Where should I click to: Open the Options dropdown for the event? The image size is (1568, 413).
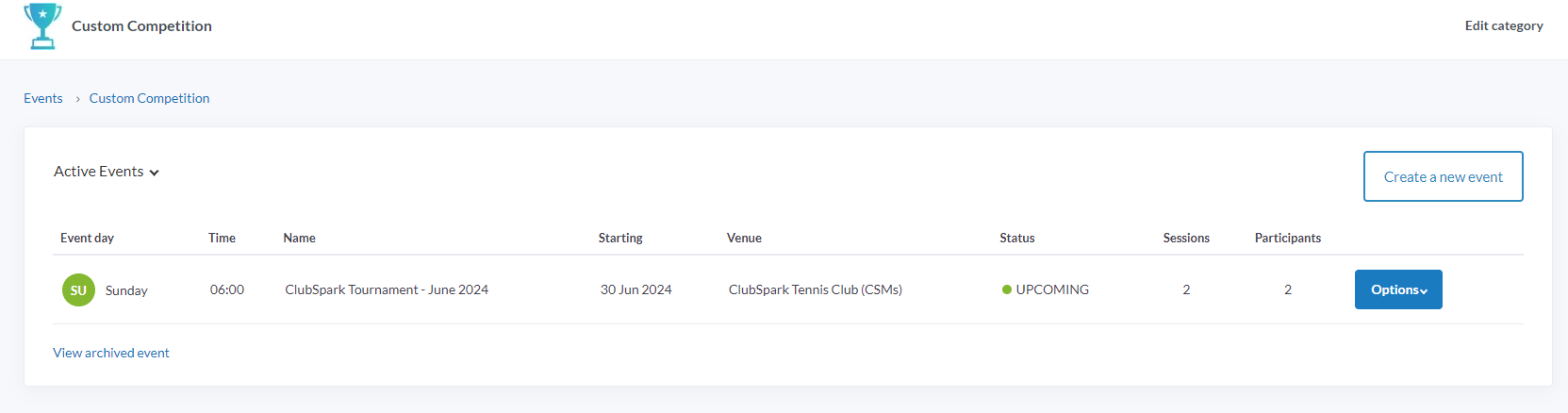tap(1397, 289)
